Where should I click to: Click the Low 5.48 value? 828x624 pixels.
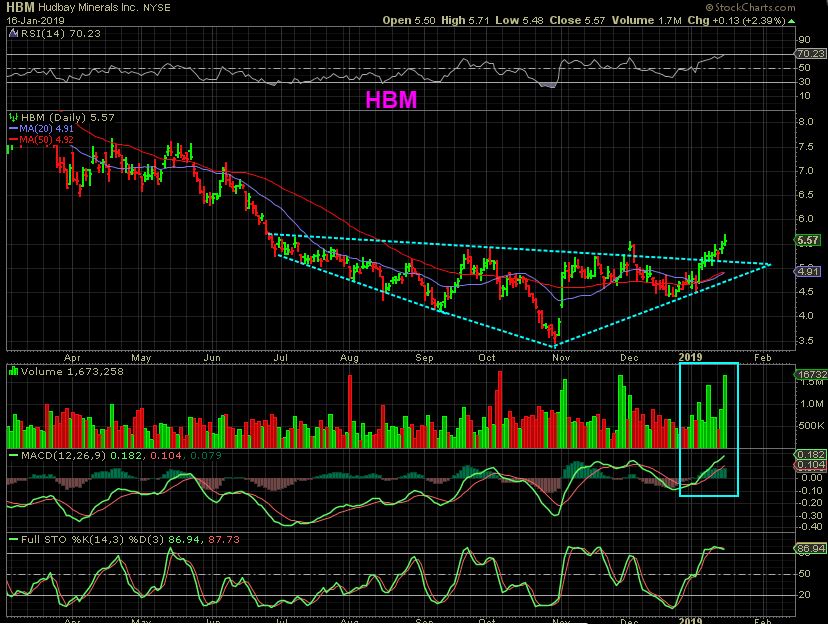(x=520, y=21)
